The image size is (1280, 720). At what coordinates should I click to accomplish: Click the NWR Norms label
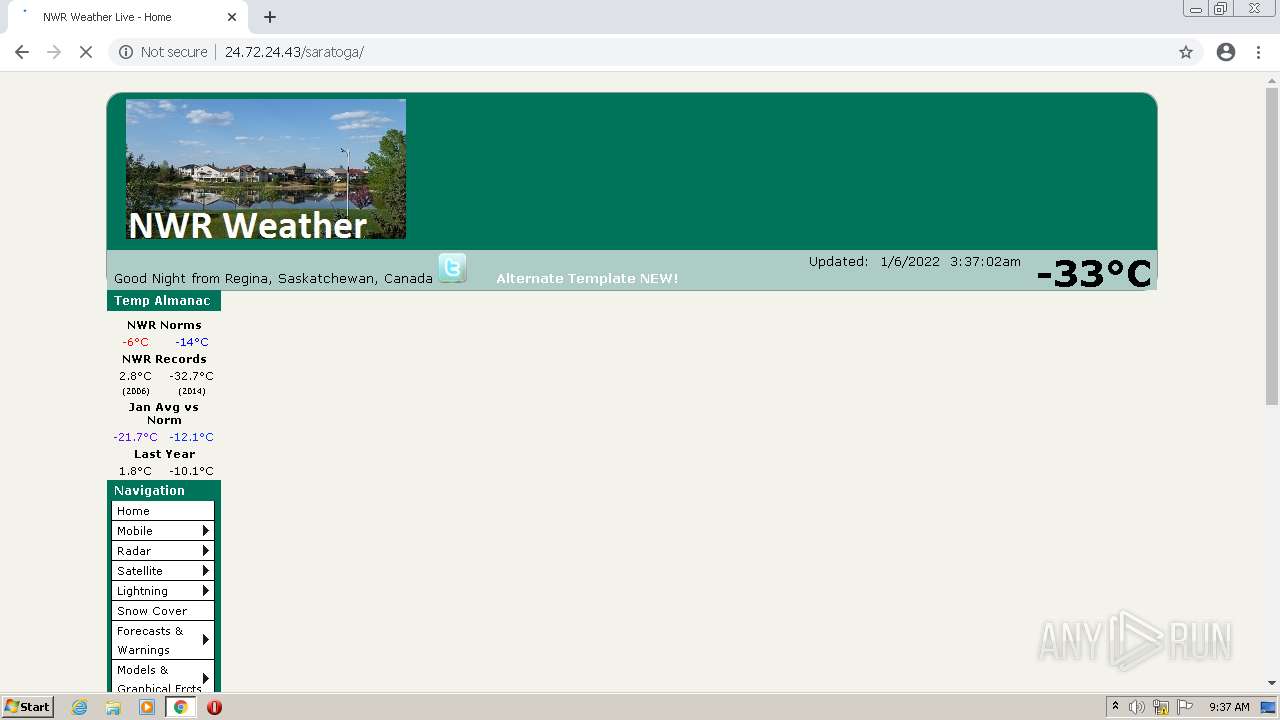tap(164, 325)
